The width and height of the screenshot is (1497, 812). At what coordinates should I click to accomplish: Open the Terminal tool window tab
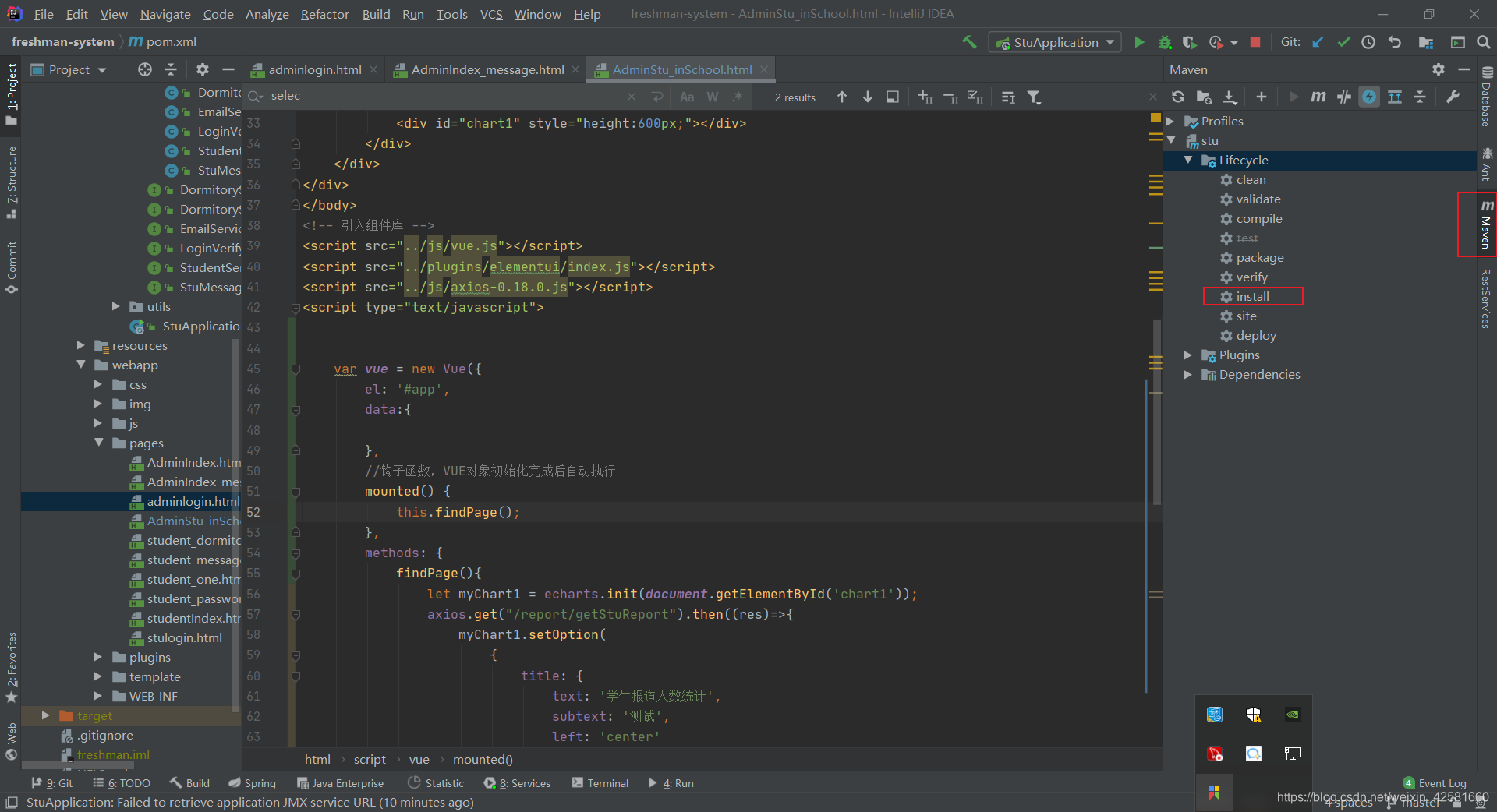pyautogui.click(x=600, y=783)
